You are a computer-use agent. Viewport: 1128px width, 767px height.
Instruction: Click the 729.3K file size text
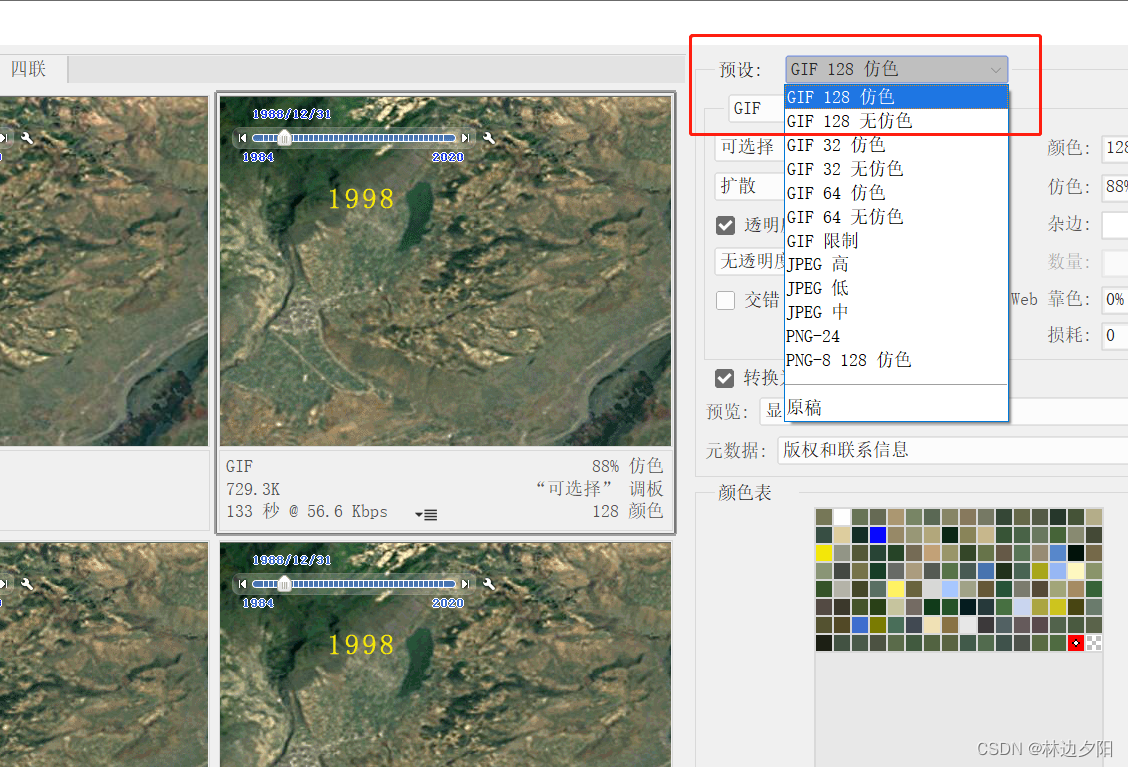[253, 489]
